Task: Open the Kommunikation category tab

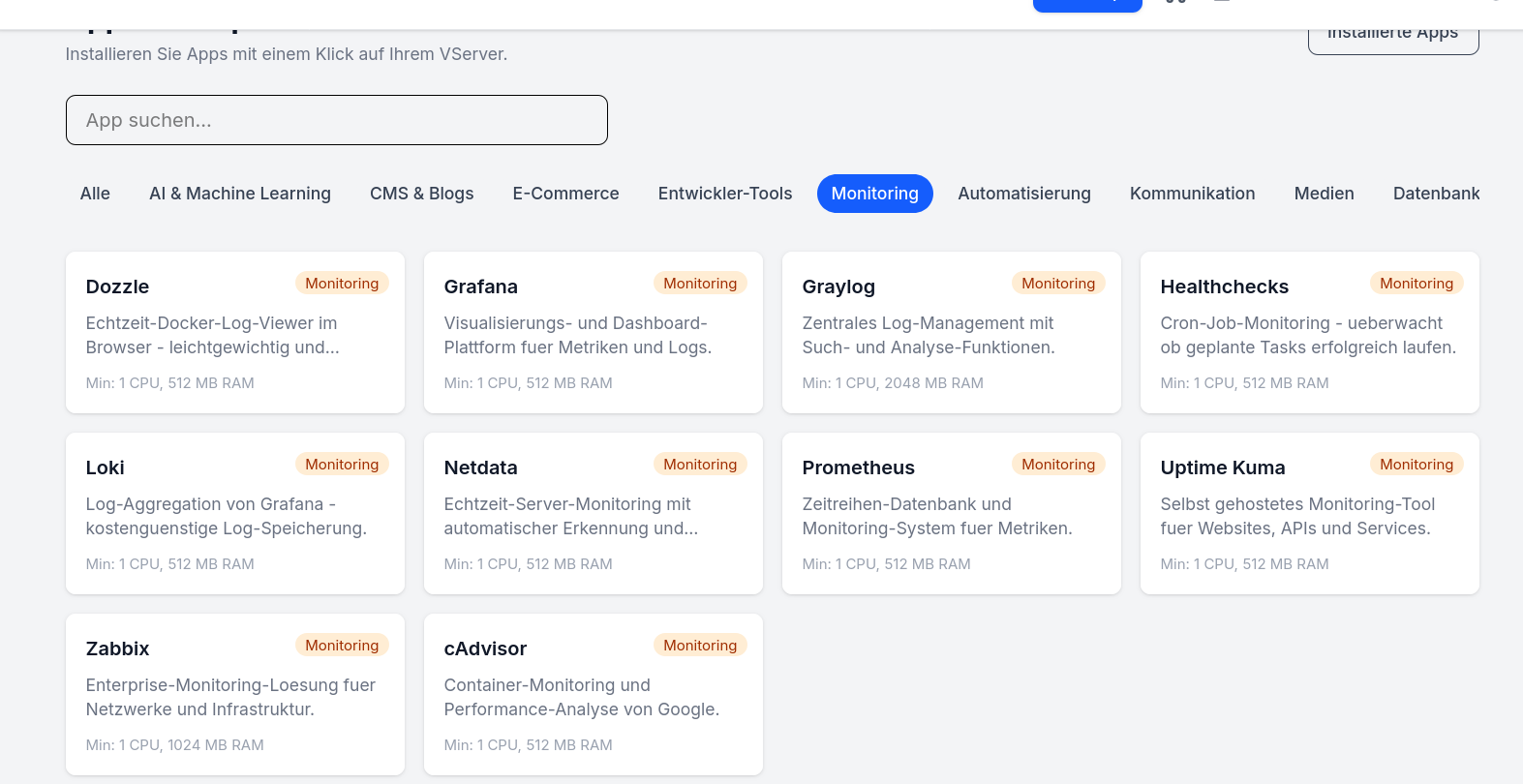Action: click(x=1193, y=194)
